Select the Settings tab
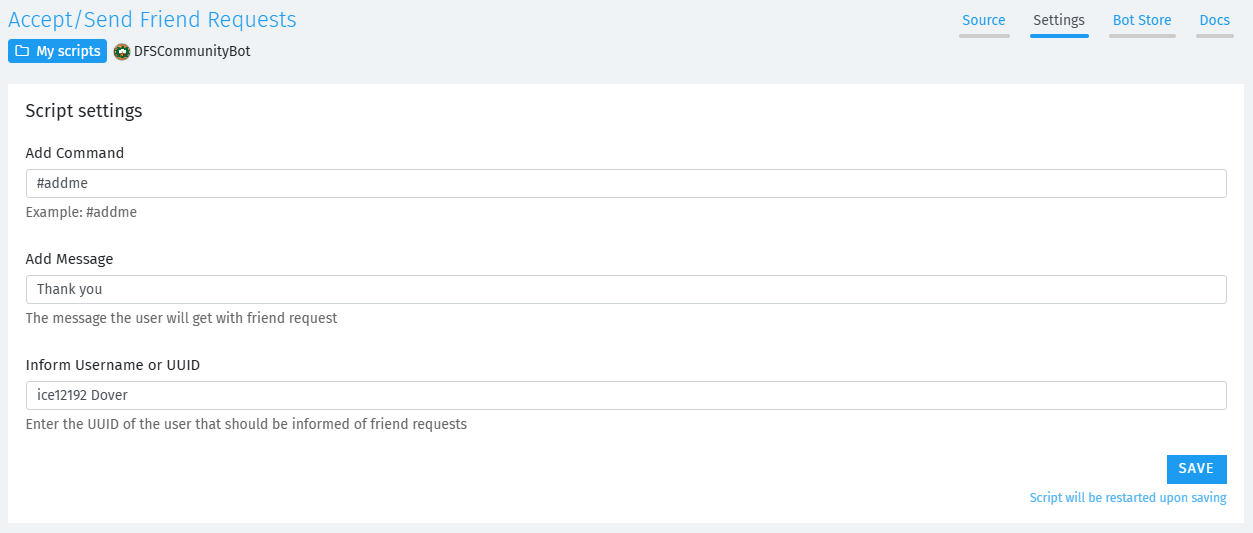This screenshot has width=1253, height=533. 1059,20
